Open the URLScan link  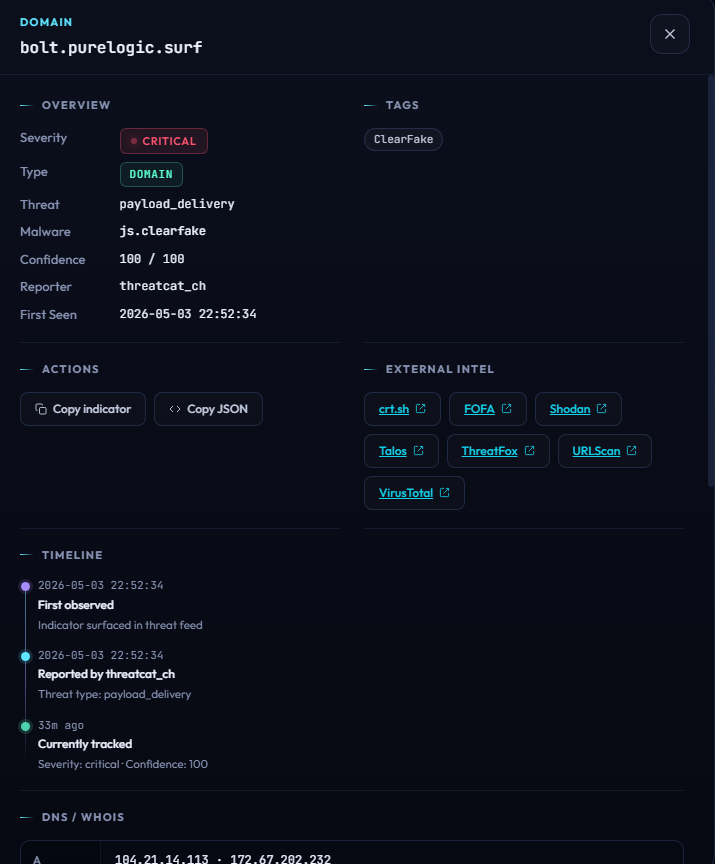(x=604, y=451)
